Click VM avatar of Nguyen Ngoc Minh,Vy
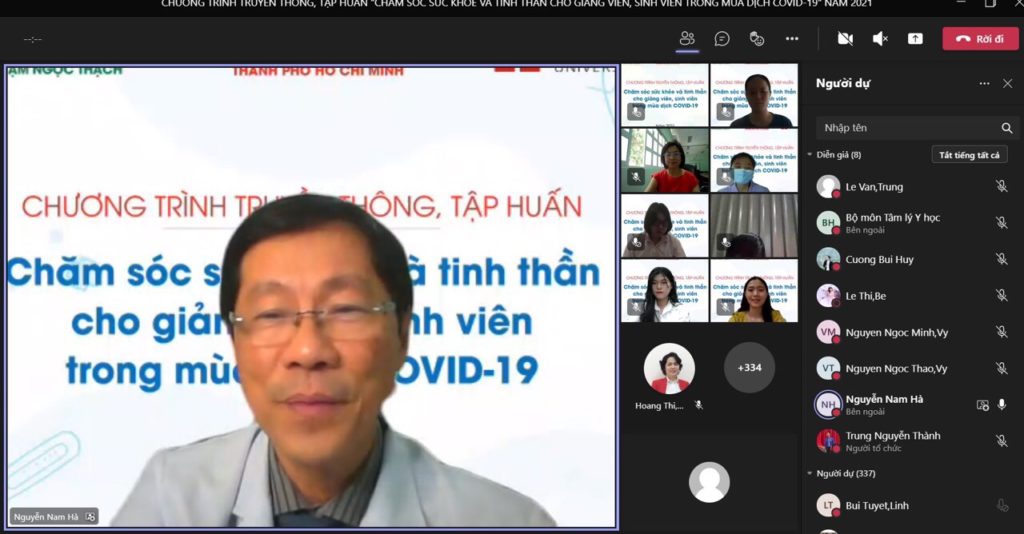 coord(828,332)
